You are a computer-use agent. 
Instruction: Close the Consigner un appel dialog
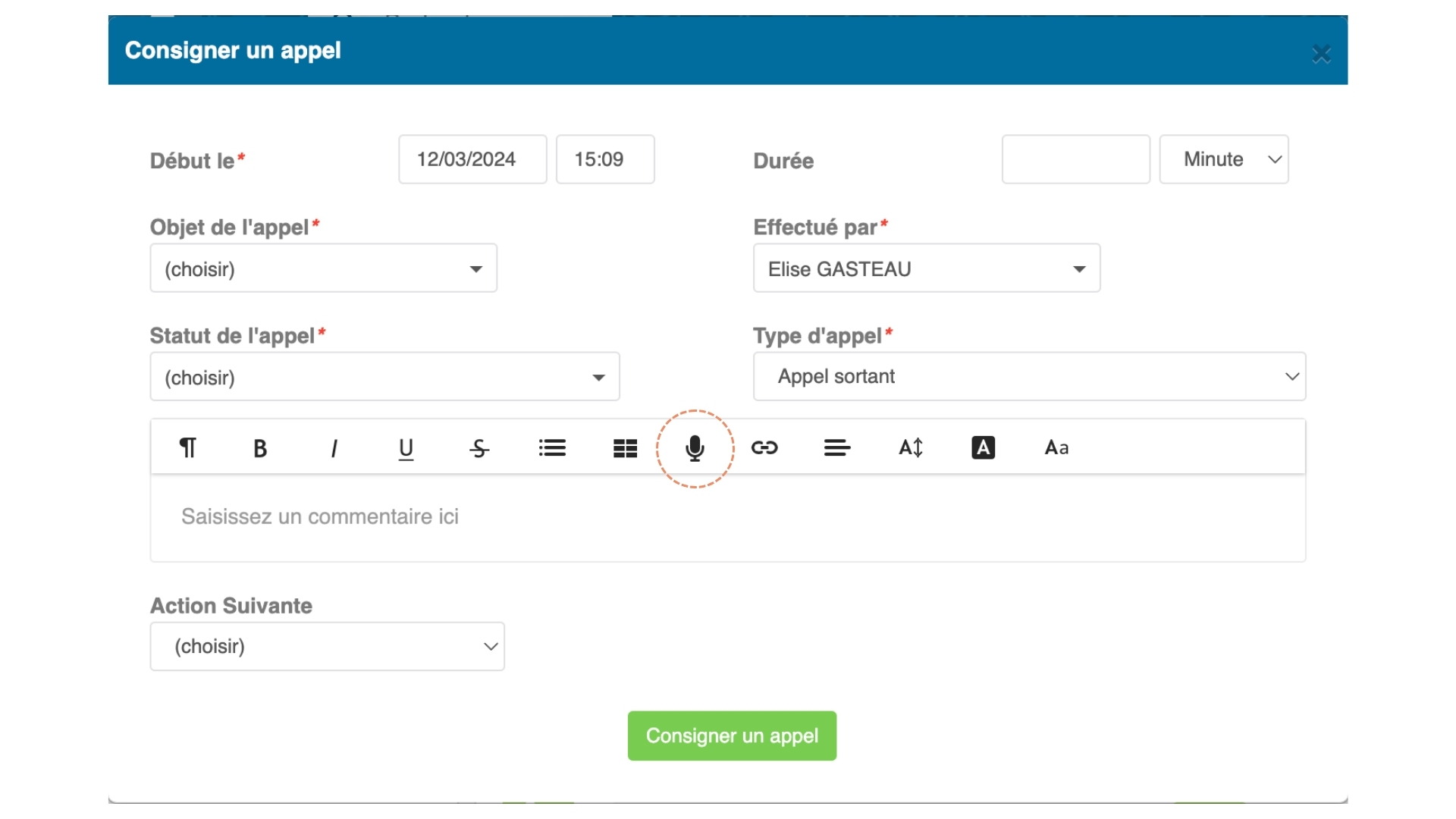click(1321, 54)
